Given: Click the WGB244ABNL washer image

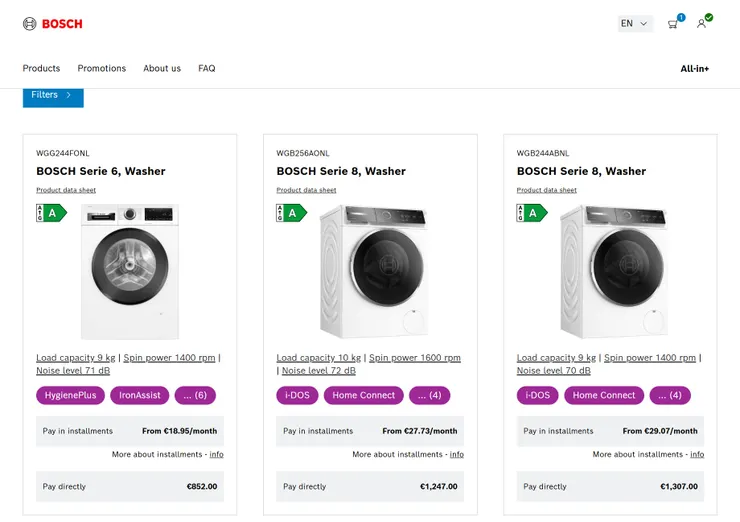Looking at the screenshot, I should click(611, 270).
